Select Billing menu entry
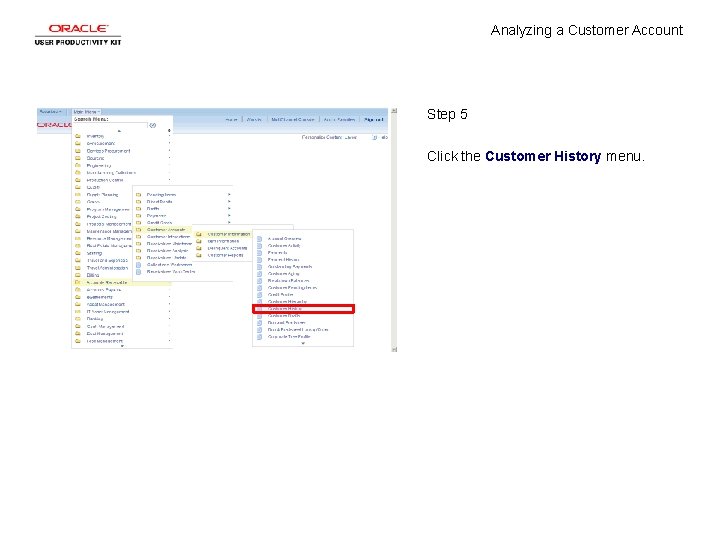This screenshot has width=720, height=540. coord(93,275)
